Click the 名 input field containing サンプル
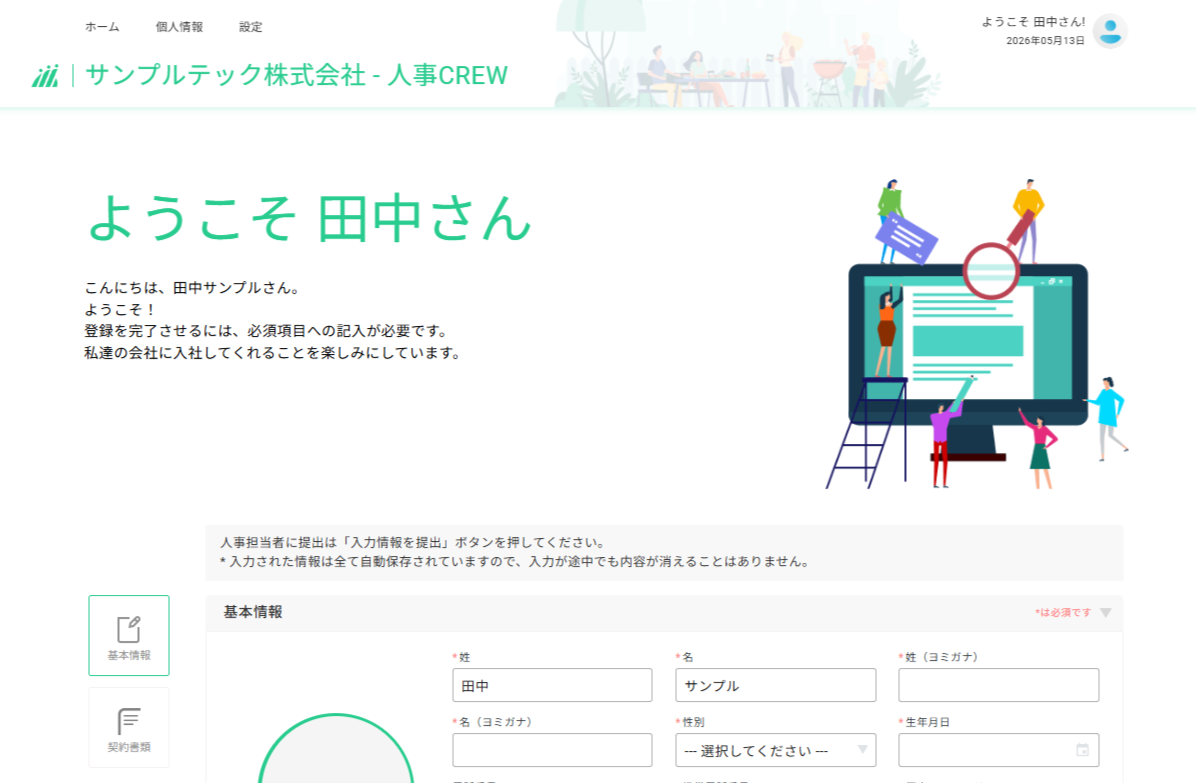Viewport: 1196px width, 783px height. point(776,685)
